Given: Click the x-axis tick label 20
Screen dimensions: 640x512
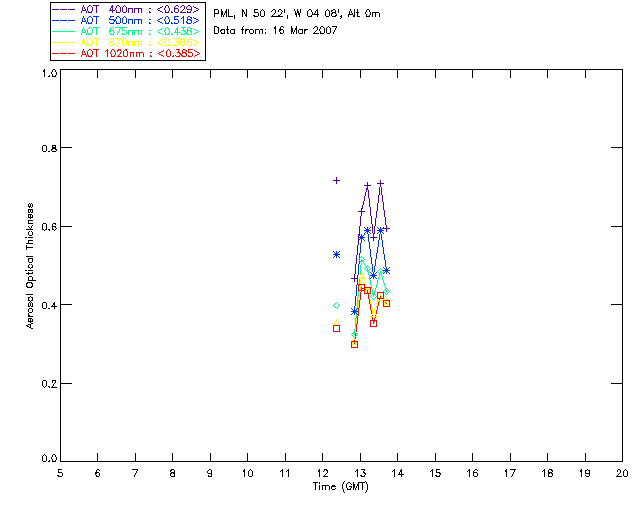Looking at the screenshot, I should click(x=622, y=473).
